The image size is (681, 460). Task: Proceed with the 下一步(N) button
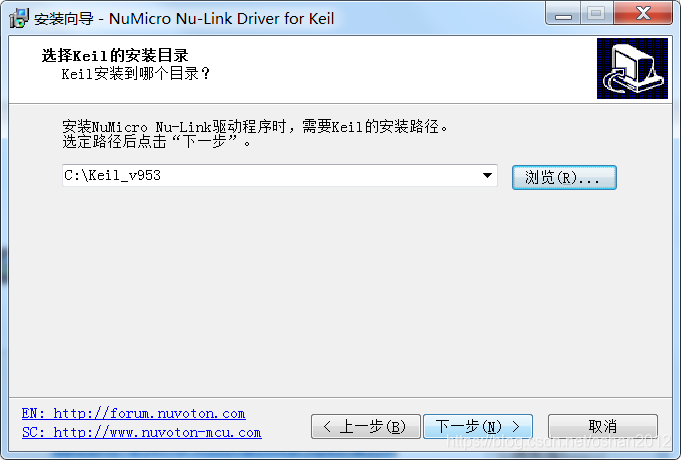coord(478,427)
